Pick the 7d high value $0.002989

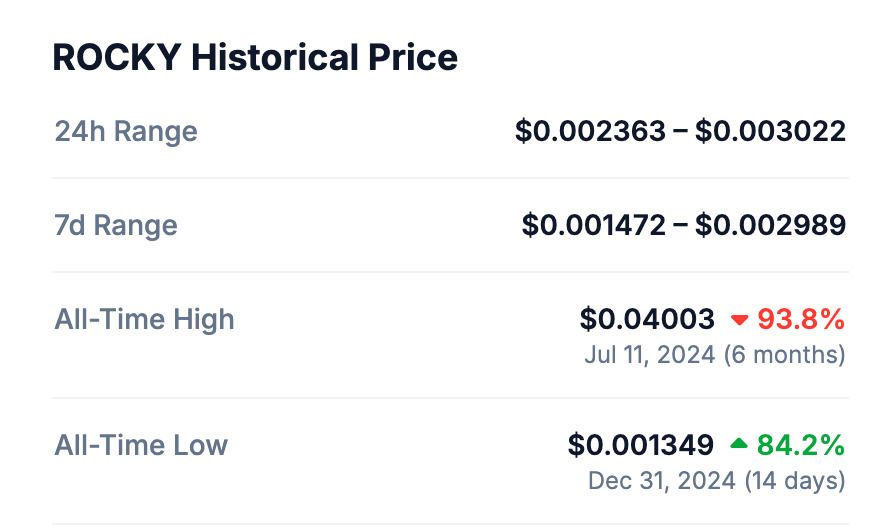[x=771, y=225]
